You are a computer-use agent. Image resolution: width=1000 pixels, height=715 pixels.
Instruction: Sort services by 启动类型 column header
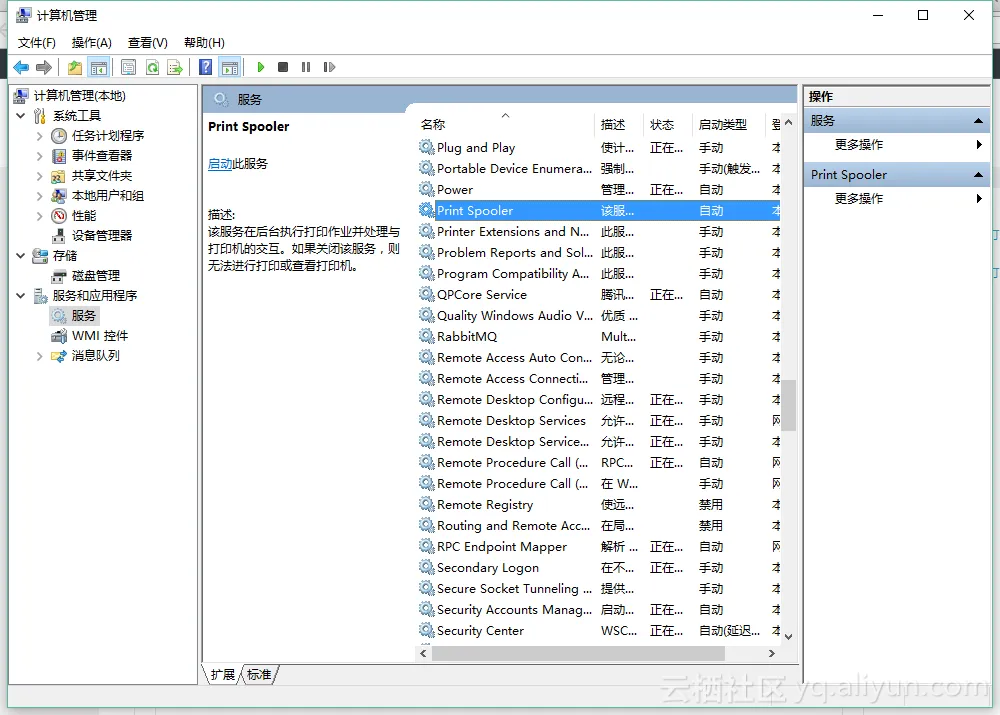point(722,125)
